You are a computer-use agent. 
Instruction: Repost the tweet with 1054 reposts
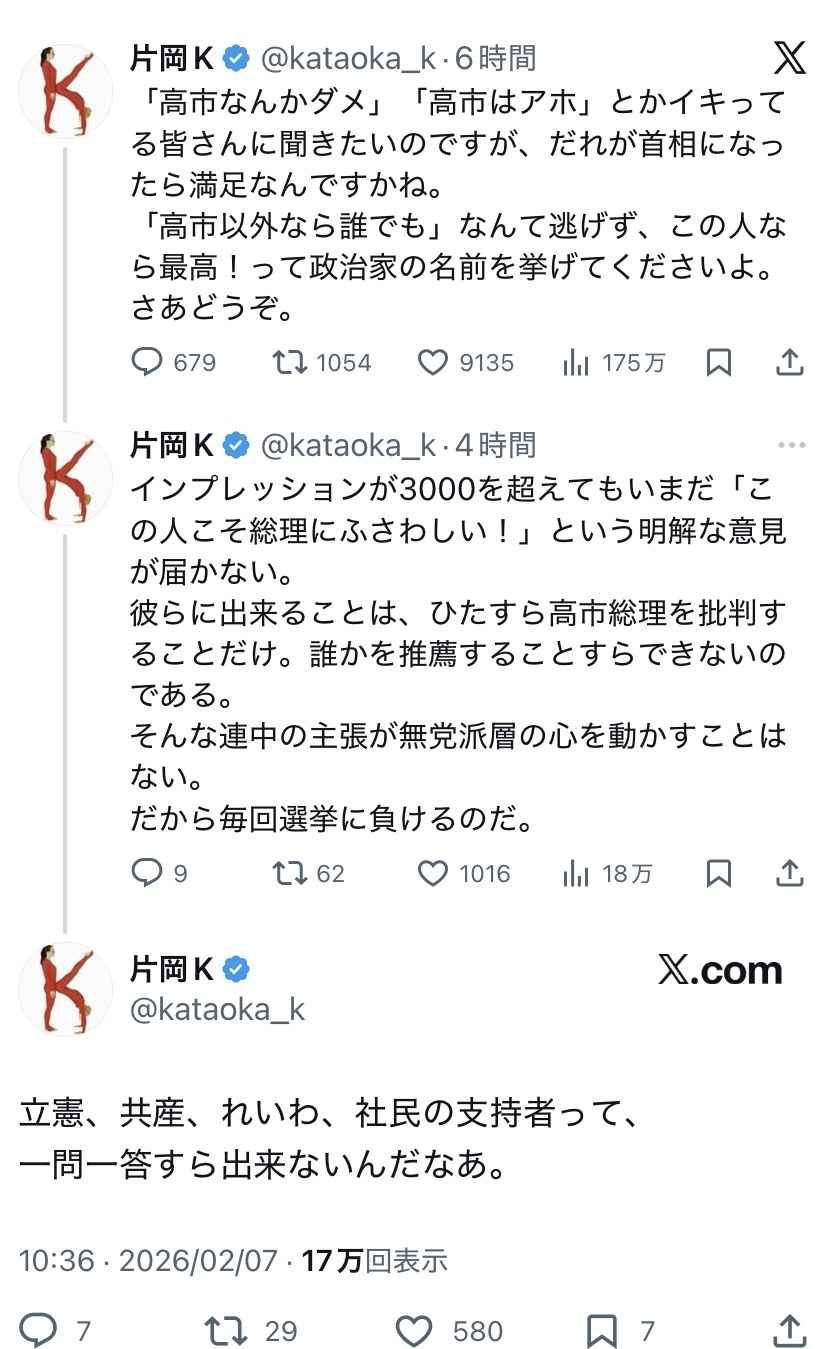tap(290, 362)
